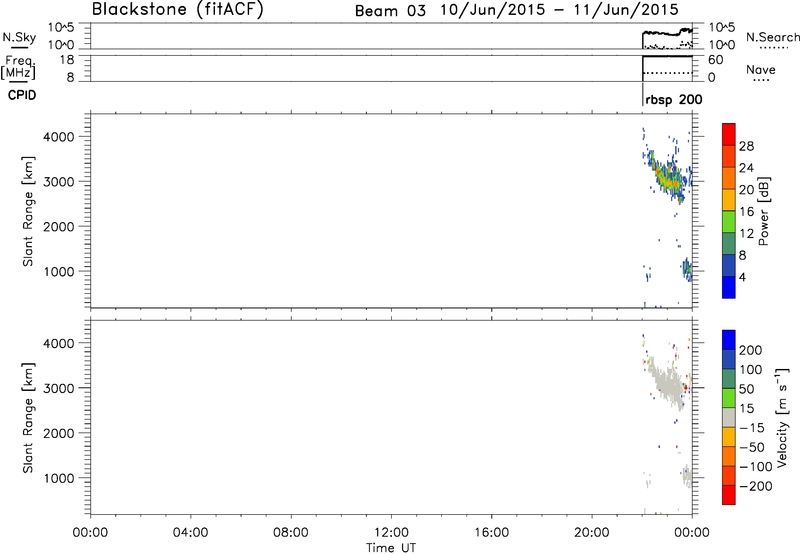Click the '04:00' time tick label

(x=190, y=533)
